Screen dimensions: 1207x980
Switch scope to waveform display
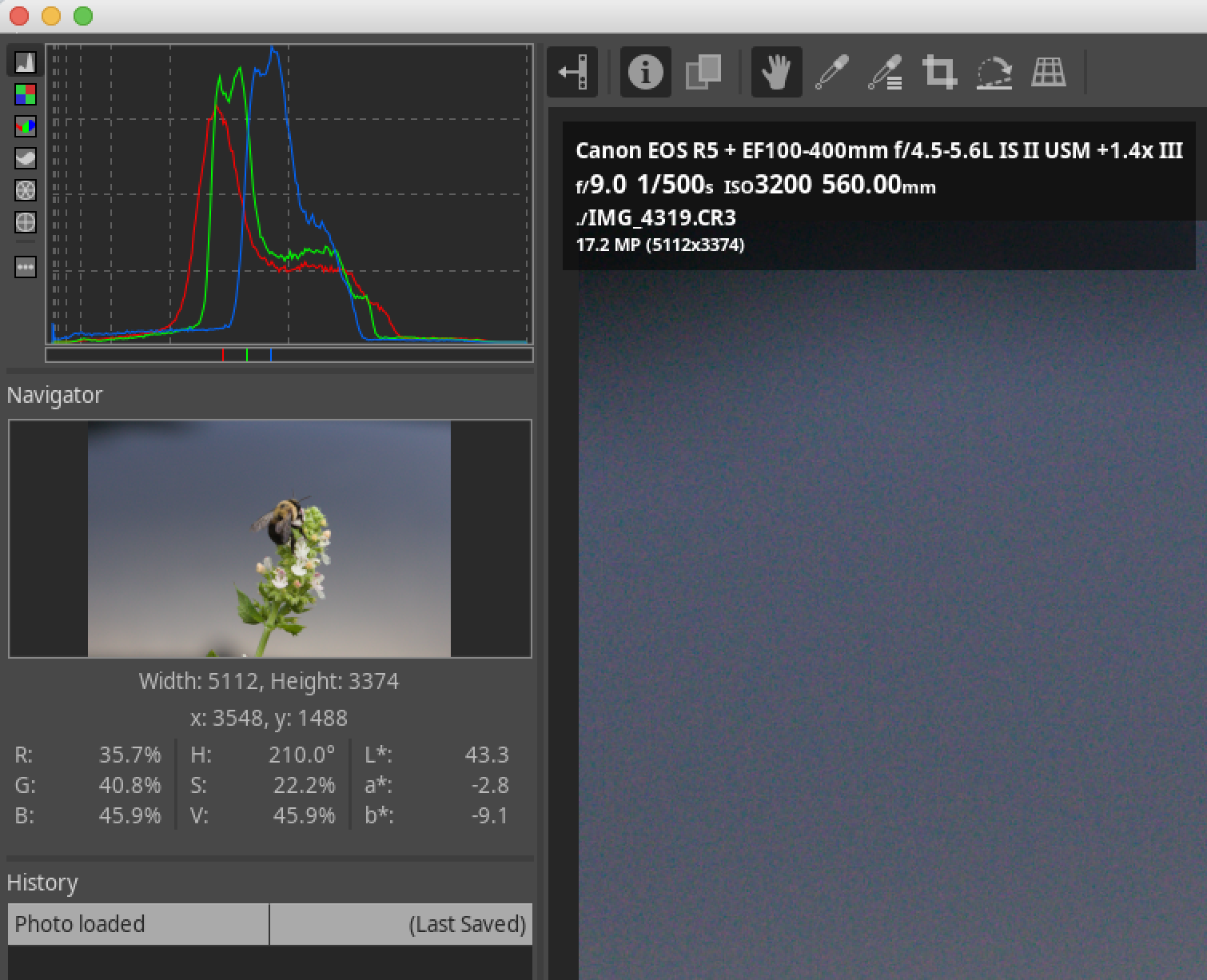click(x=26, y=158)
